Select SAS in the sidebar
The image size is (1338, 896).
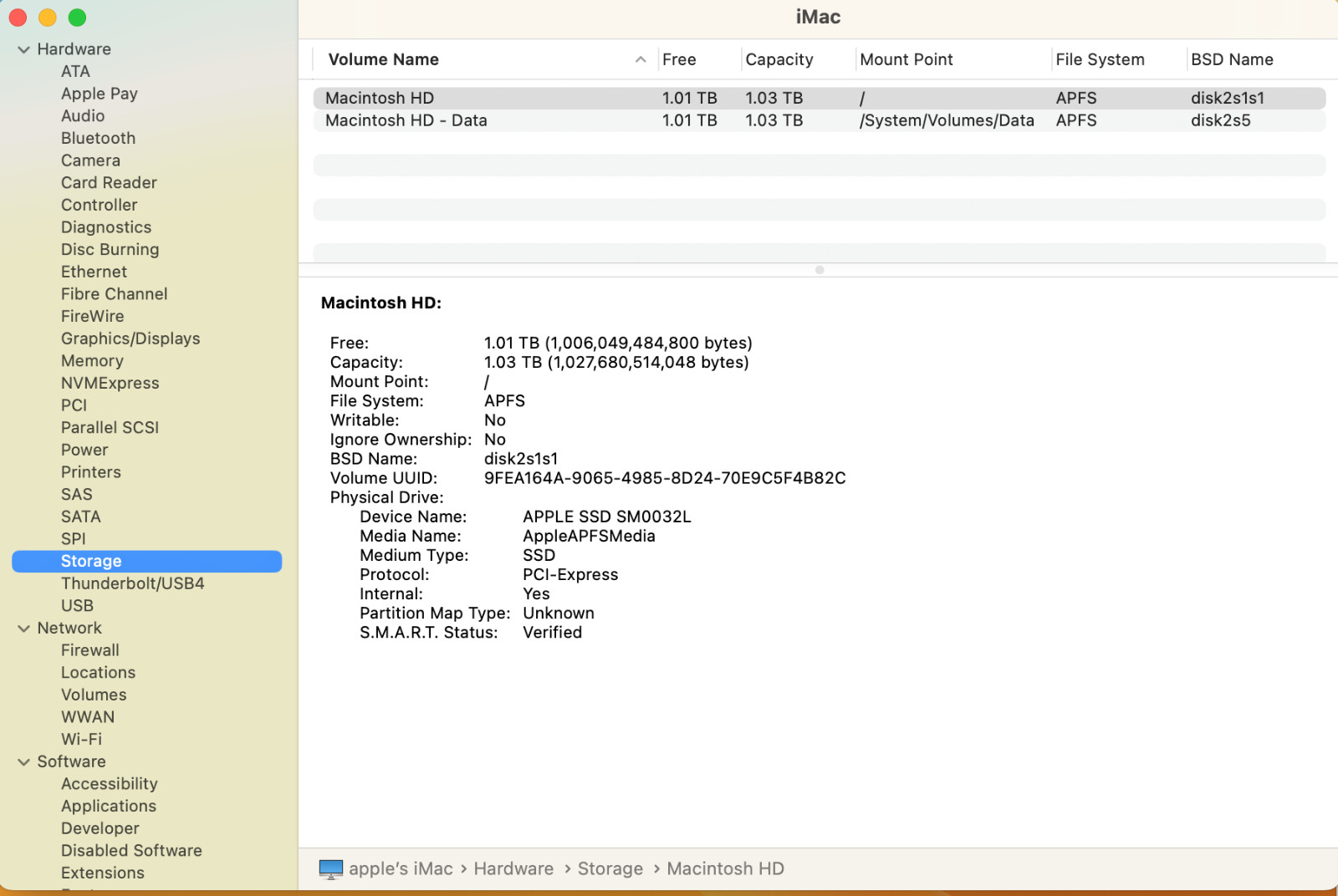pyautogui.click(x=76, y=495)
